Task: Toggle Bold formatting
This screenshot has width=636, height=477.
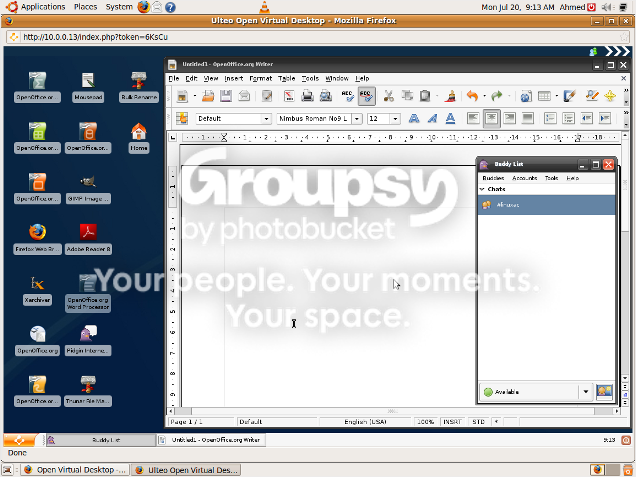Action: (414, 118)
